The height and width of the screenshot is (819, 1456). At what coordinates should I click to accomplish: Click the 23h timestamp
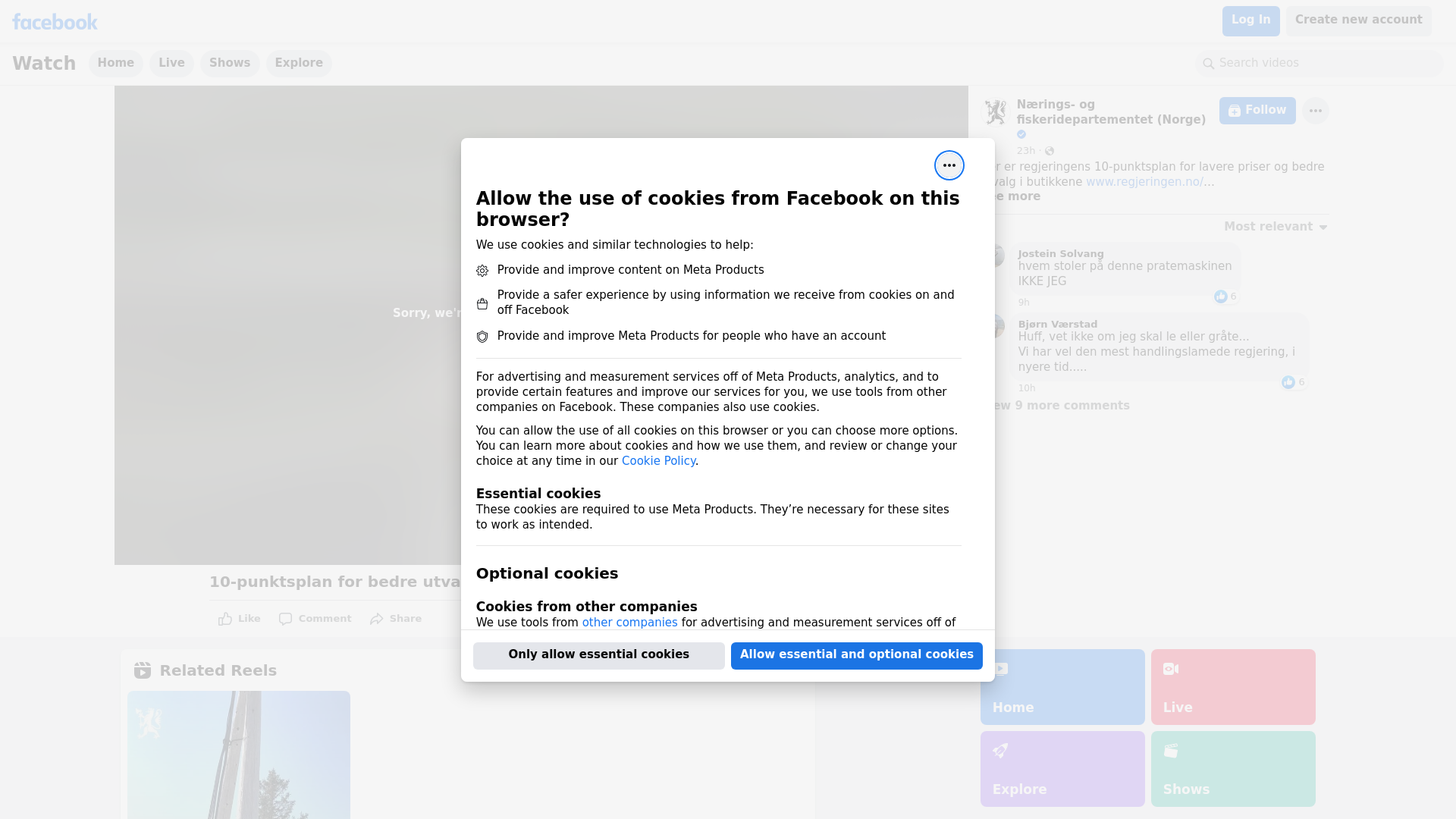pyautogui.click(x=1026, y=151)
